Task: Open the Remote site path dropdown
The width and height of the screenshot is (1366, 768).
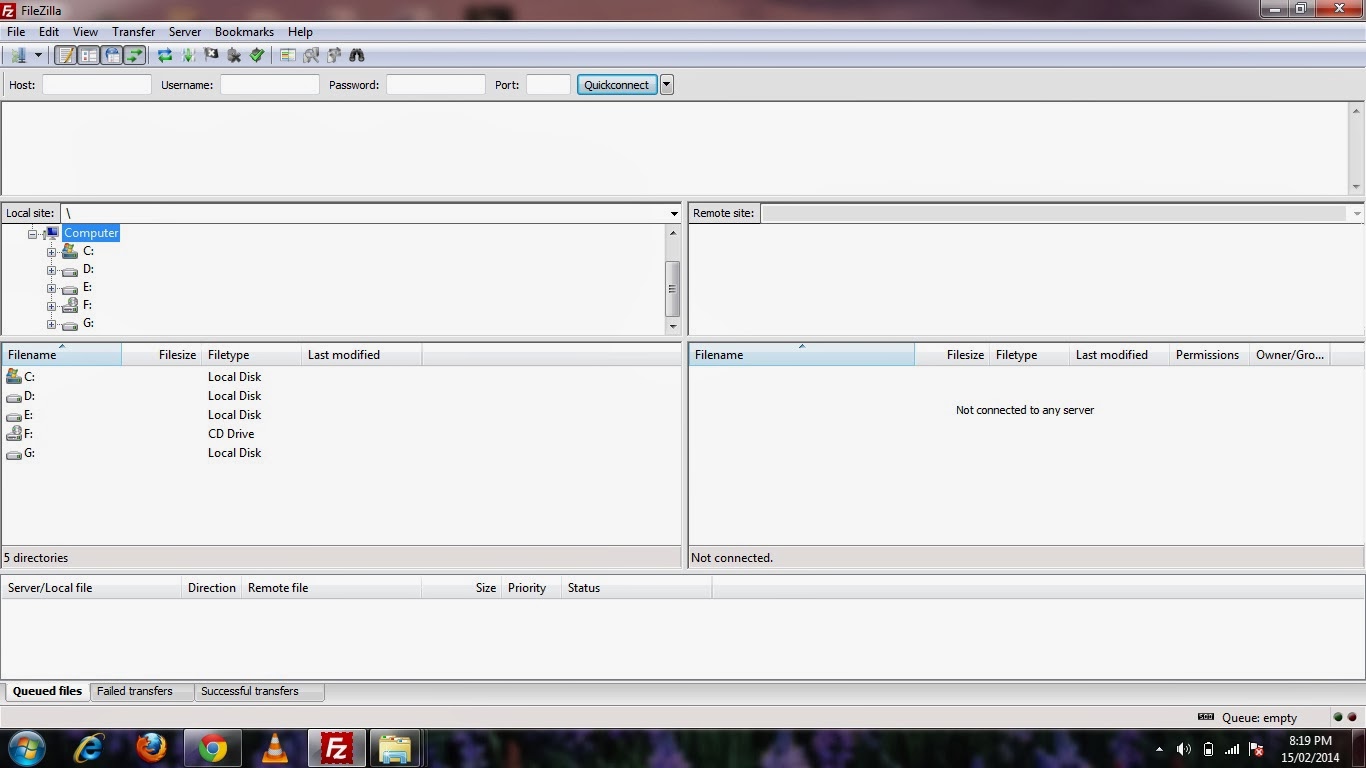Action: pos(1357,213)
